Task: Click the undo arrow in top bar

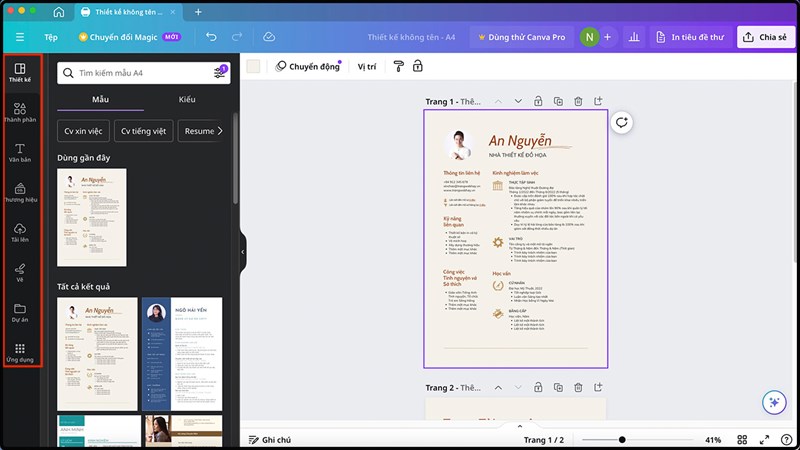Action: (x=211, y=37)
